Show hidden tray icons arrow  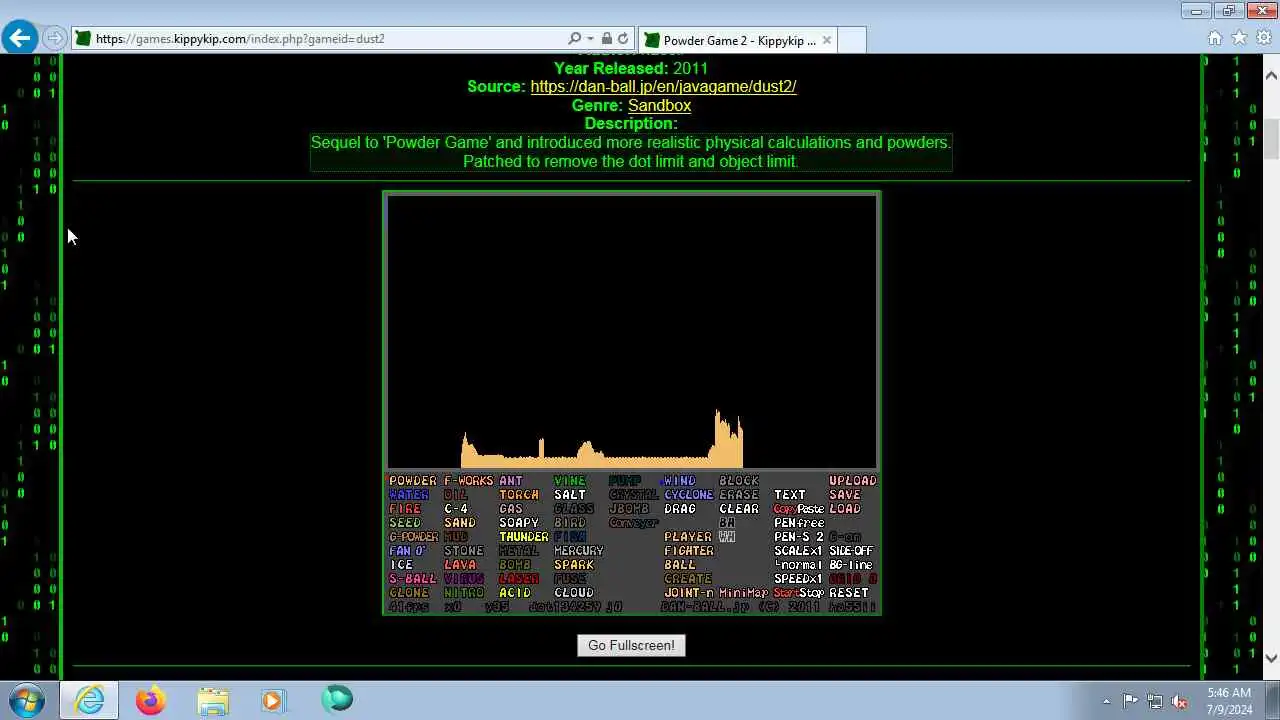(1106, 701)
